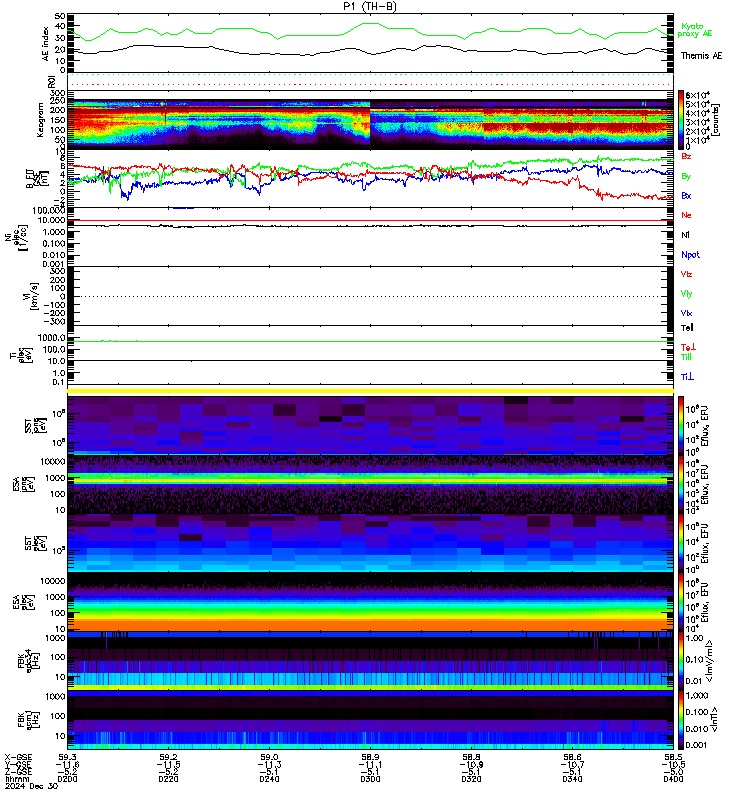Click the FBK edc mV/m color bar
The image size is (750, 800).
681,661
